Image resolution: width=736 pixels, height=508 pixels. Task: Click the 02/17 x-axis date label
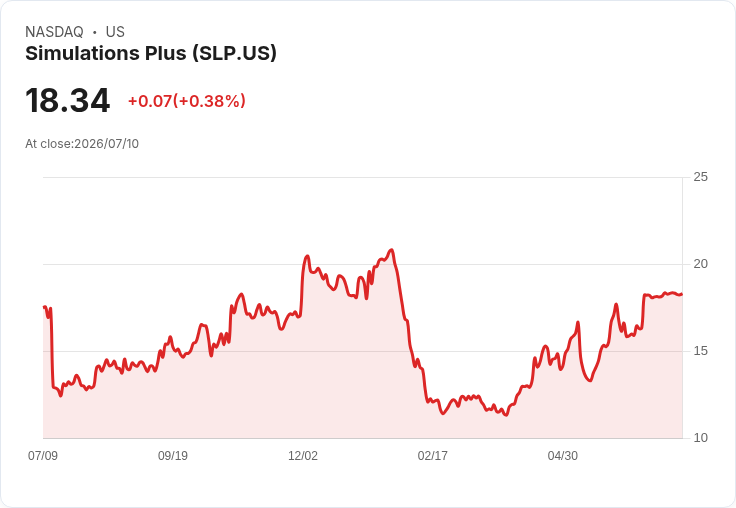432,455
